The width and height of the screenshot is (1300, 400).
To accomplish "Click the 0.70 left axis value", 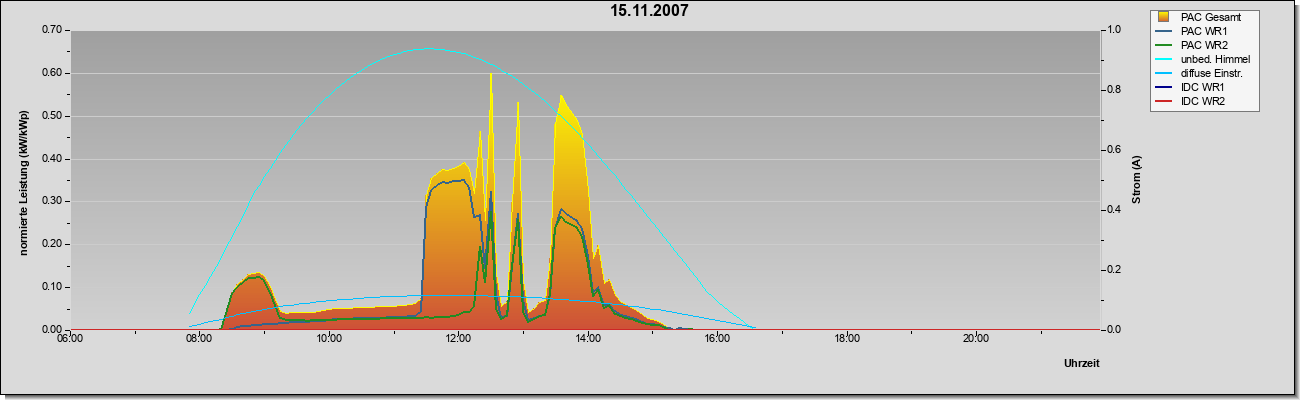I will 50,30.
